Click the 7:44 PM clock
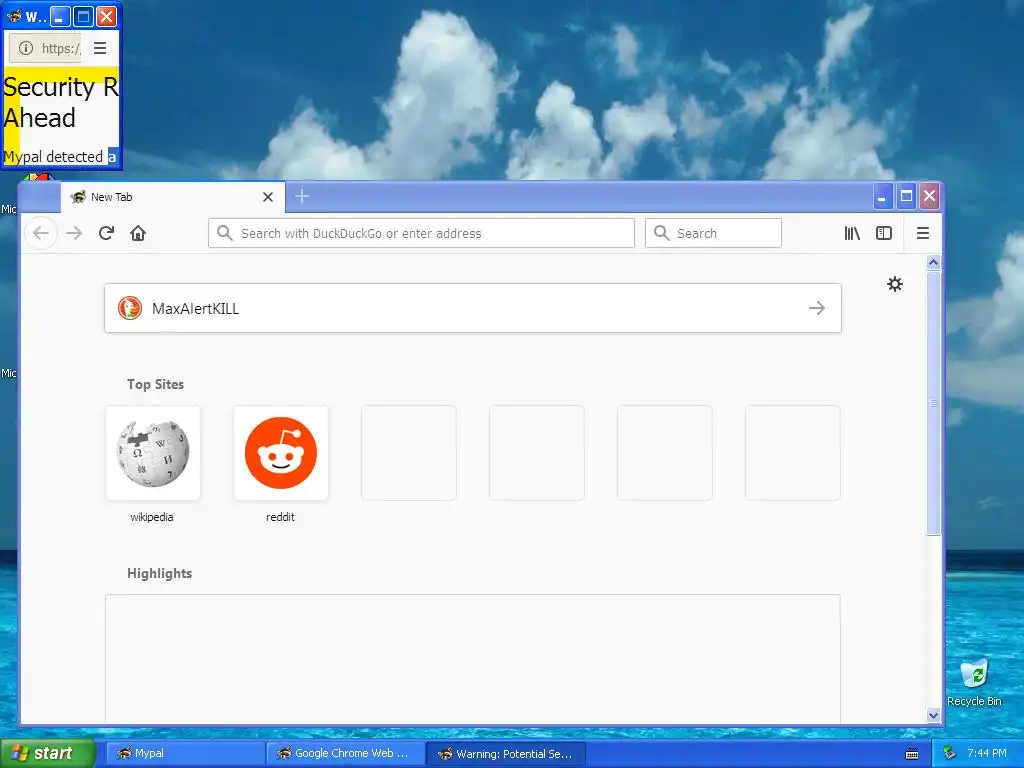Viewport: 1024px width, 768px height. 987,753
